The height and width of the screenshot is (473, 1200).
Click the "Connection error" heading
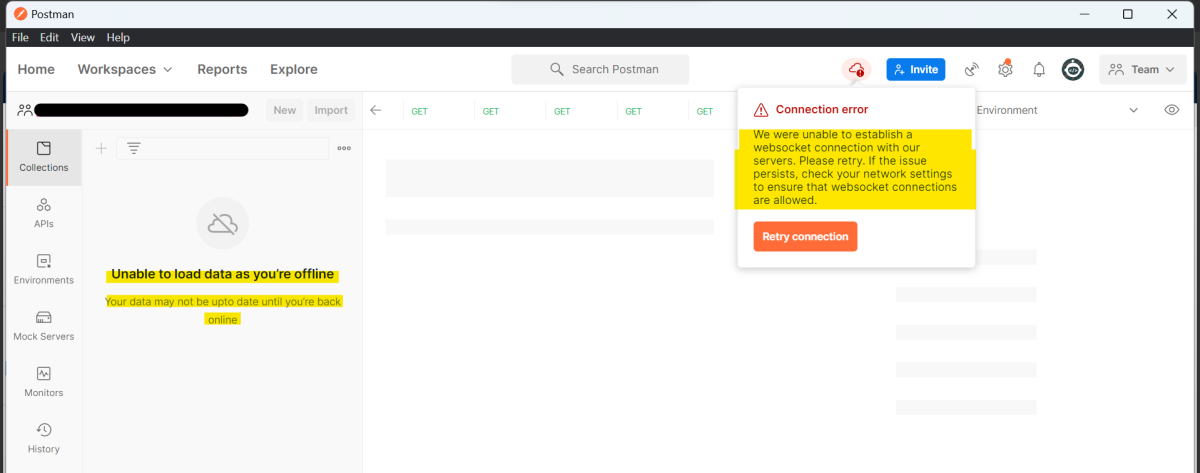[822, 109]
